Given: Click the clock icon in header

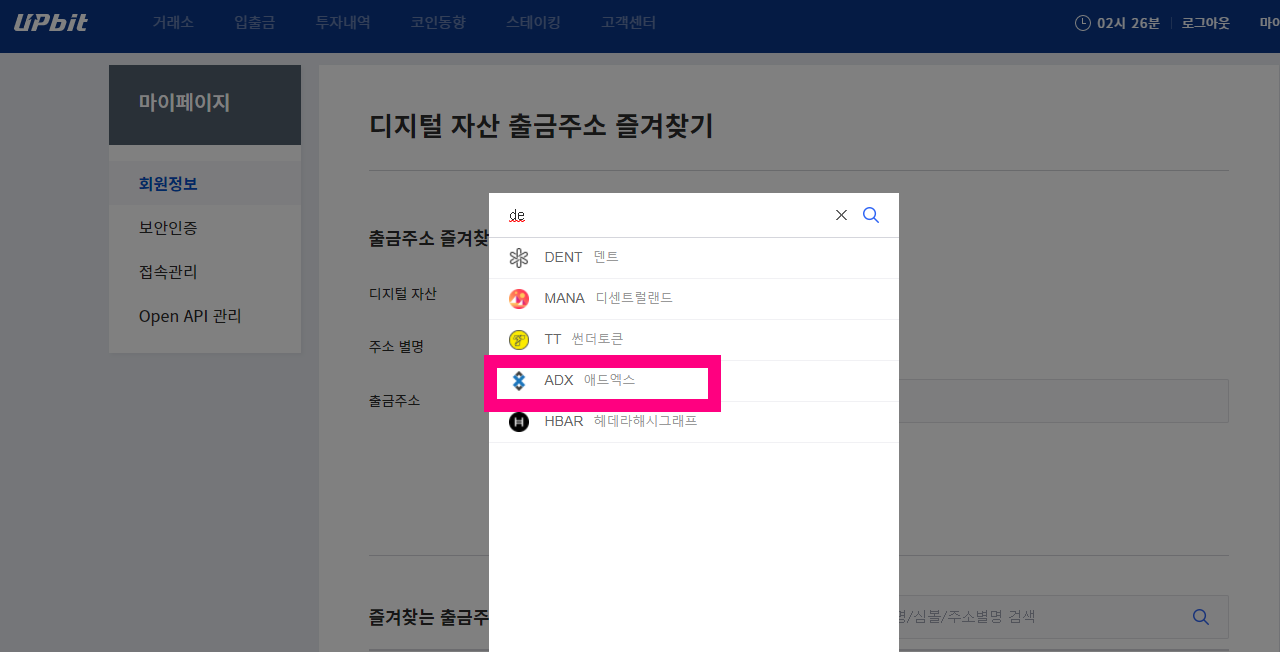Looking at the screenshot, I should [1083, 23].
